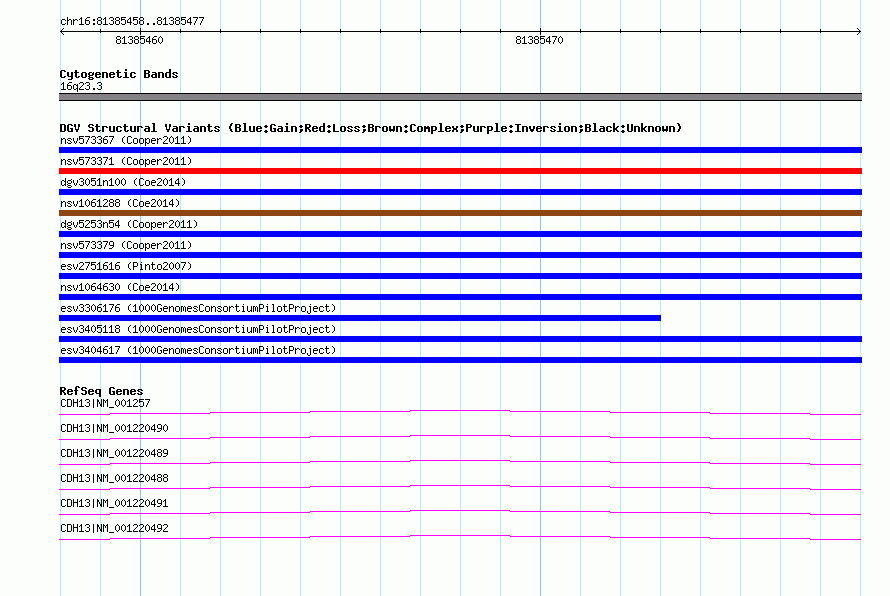Open variant esv3405118 1000Genomes label
The height and width of the screenshot is (596, 890).
tap(198, 329)
